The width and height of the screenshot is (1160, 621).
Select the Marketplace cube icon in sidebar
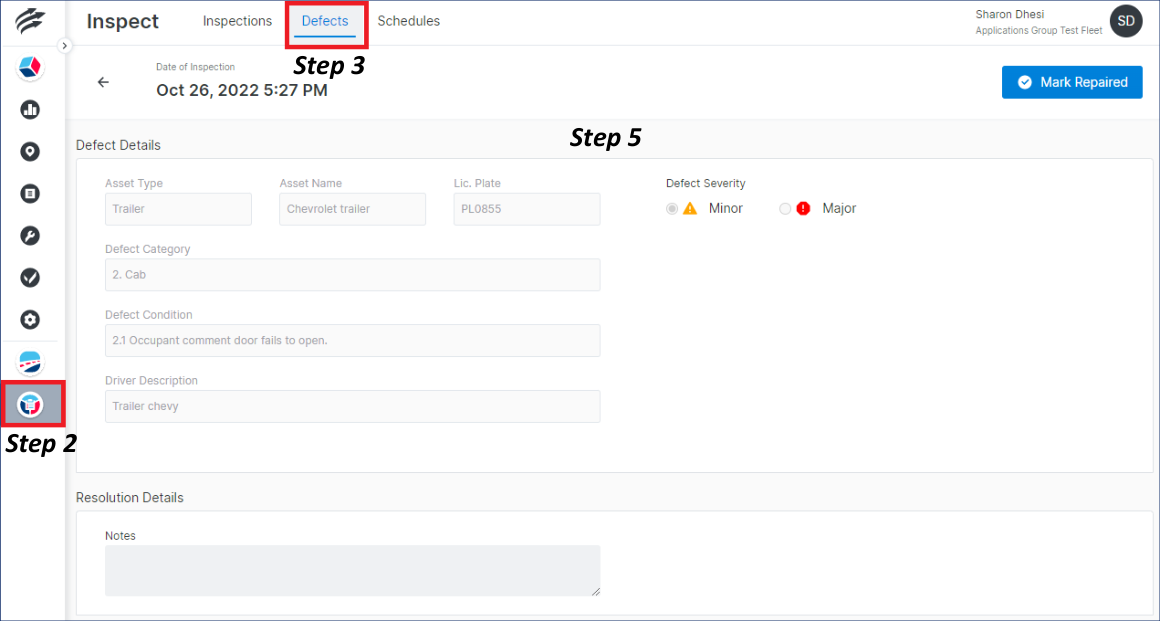[29, 66]
